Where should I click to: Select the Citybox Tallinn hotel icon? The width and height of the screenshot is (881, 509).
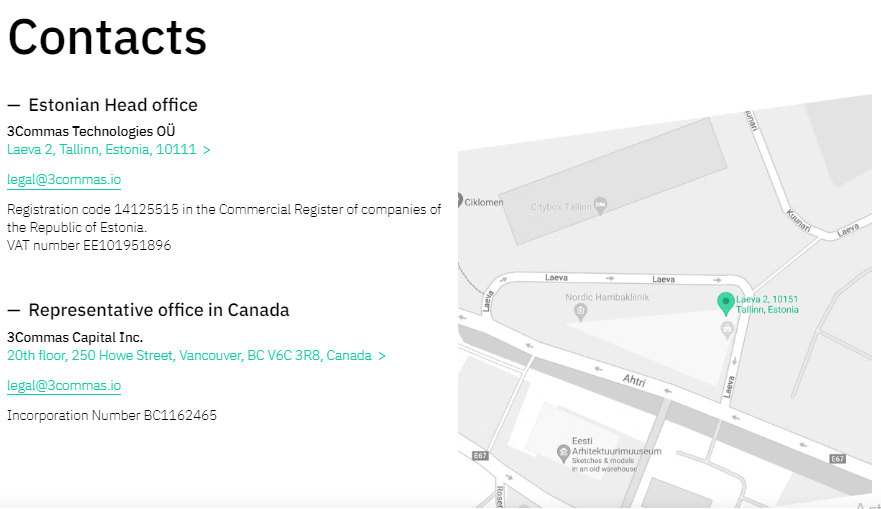click(601, 206)
